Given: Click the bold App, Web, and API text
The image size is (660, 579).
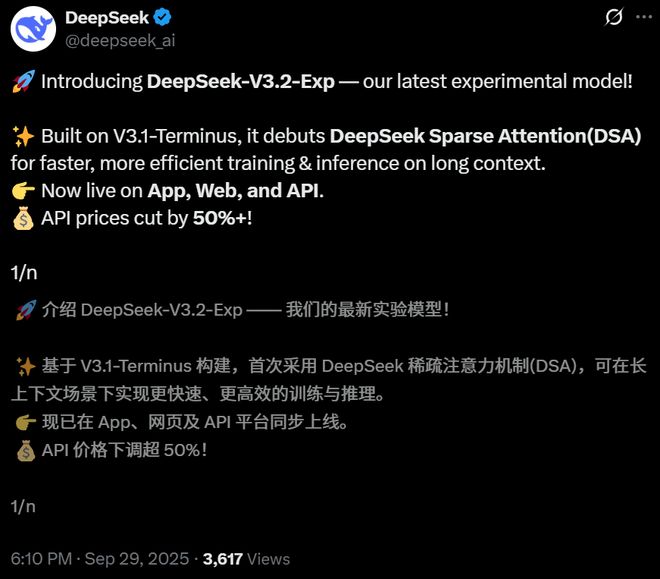Looking at the screenshot, I should click(233, 191).
